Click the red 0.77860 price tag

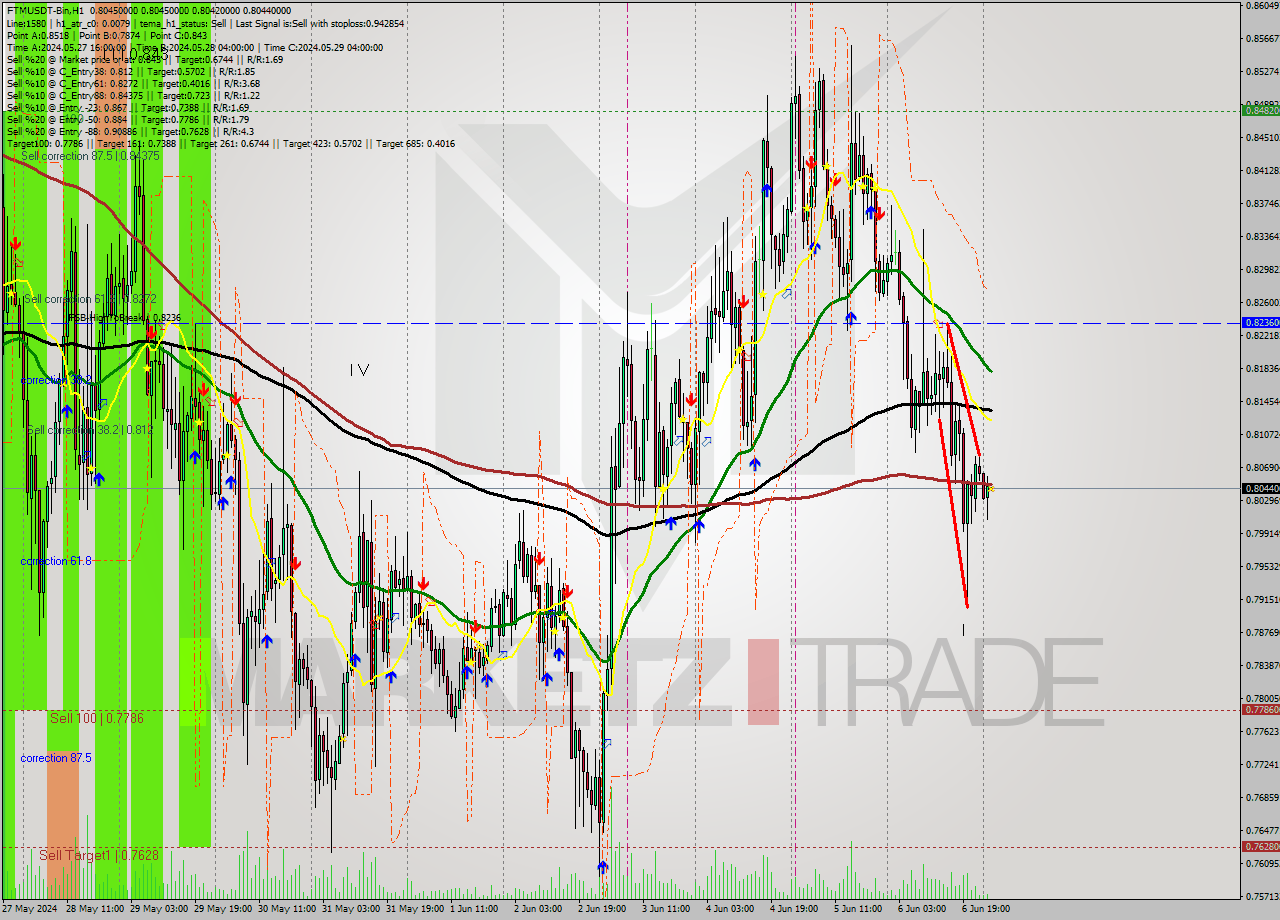[1260, 709]
